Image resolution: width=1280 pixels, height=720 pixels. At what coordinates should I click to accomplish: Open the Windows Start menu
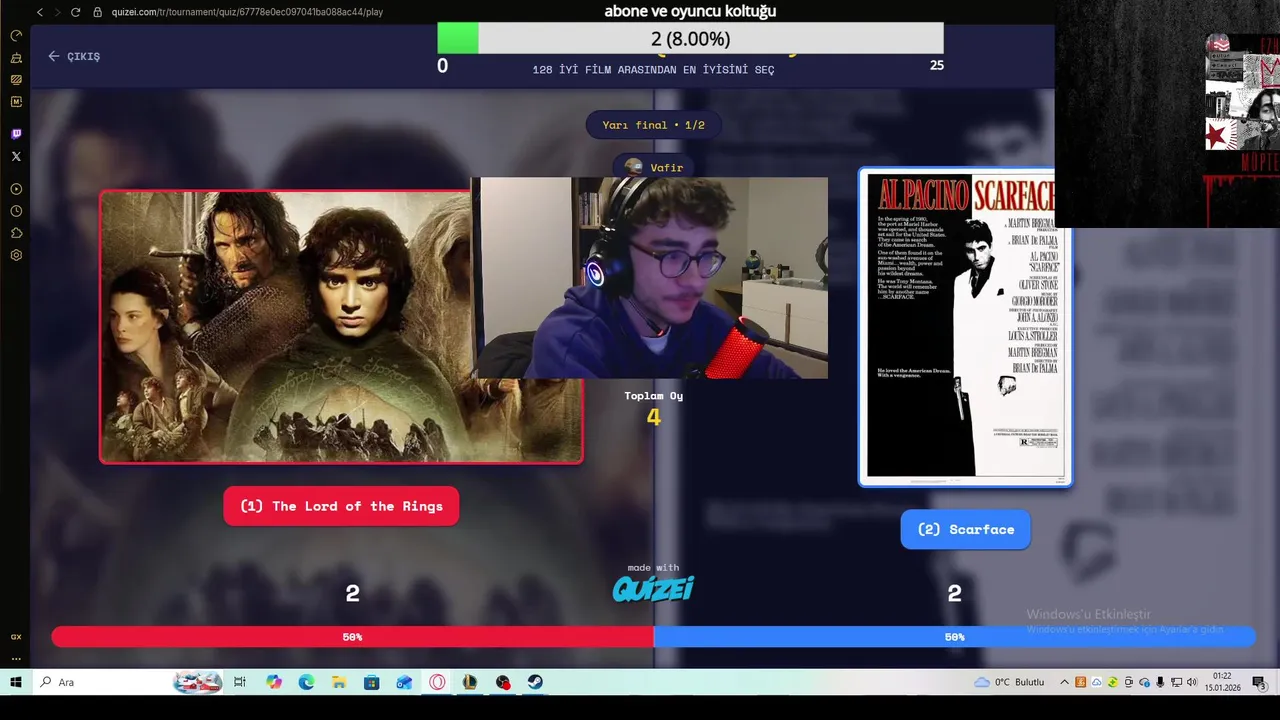coord(16,682)
